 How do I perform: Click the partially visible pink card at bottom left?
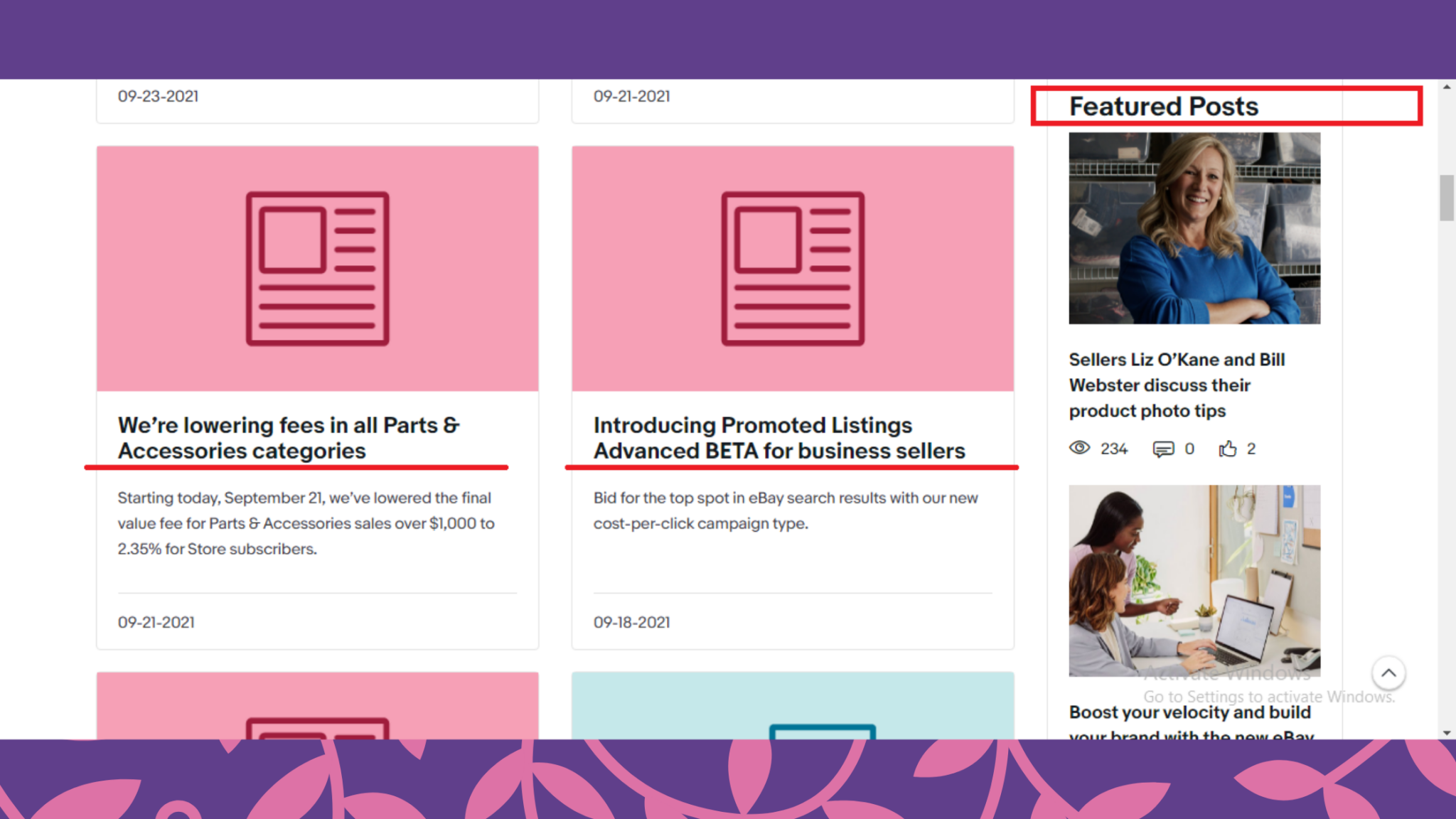[317, 705]
